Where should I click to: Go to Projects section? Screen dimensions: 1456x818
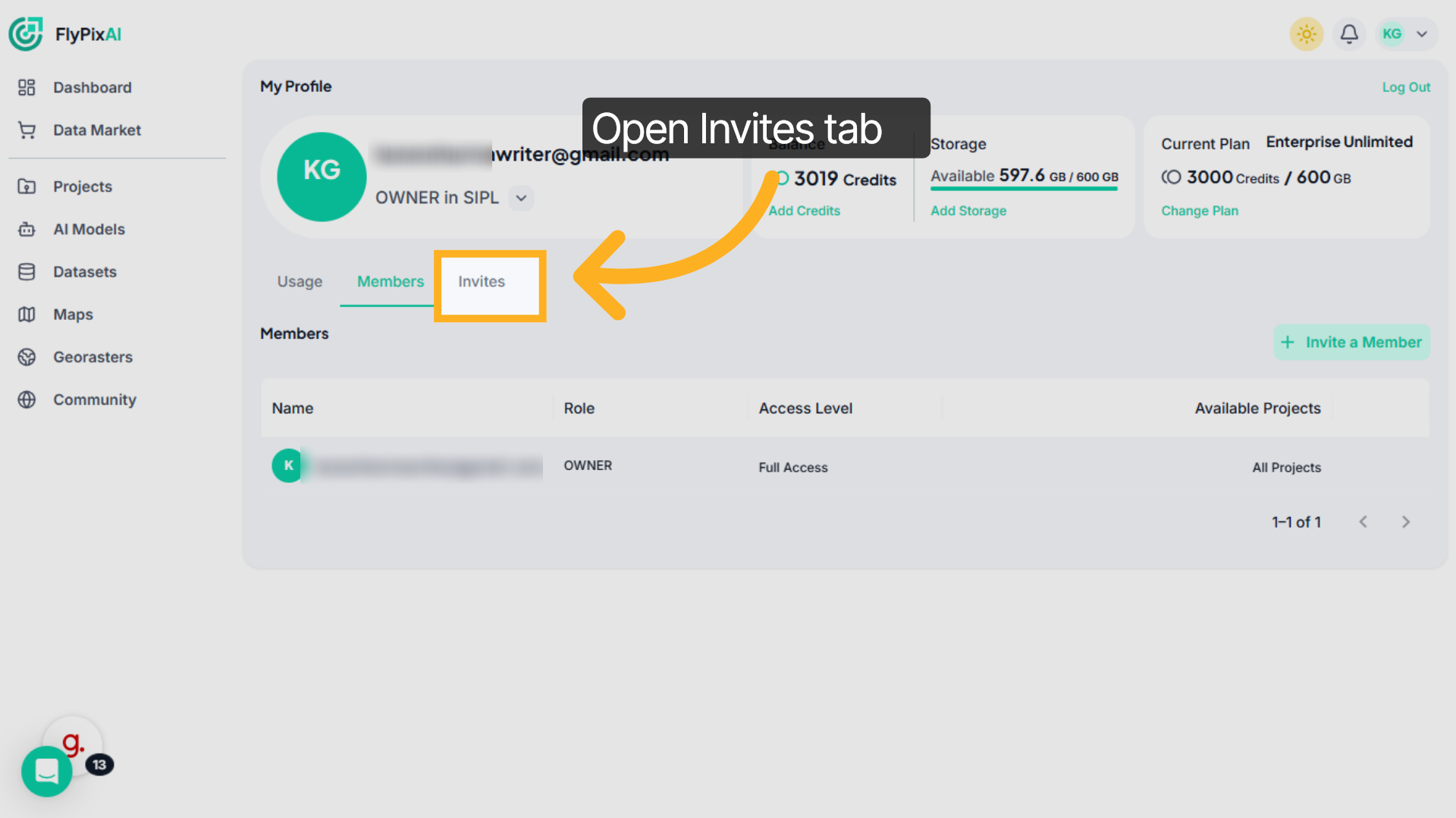pyautogui.click(x=83, y=186)
